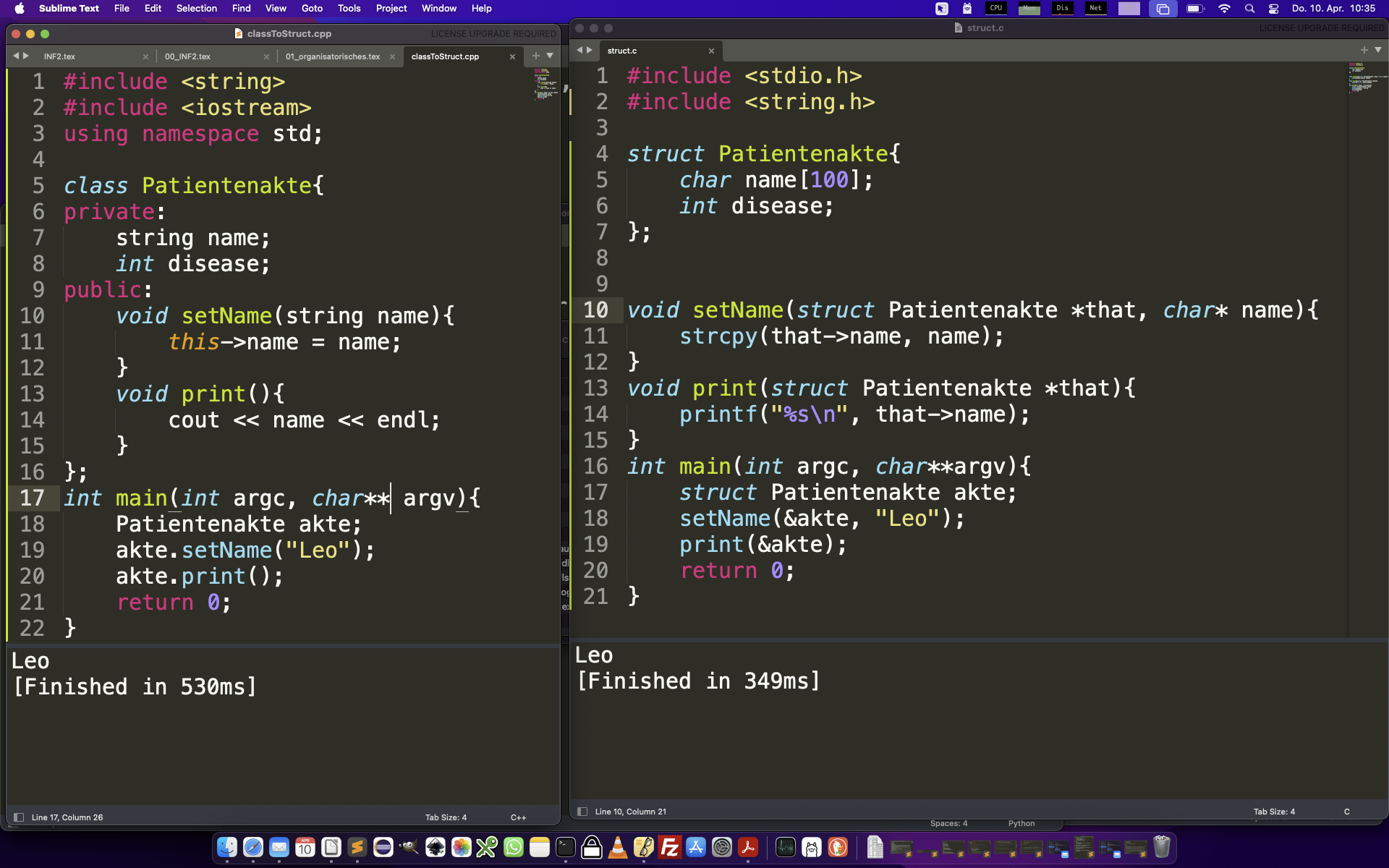Open the Notes app in the Dock
The height and width of the screenshot is (868, 1389).
[540, 846]
